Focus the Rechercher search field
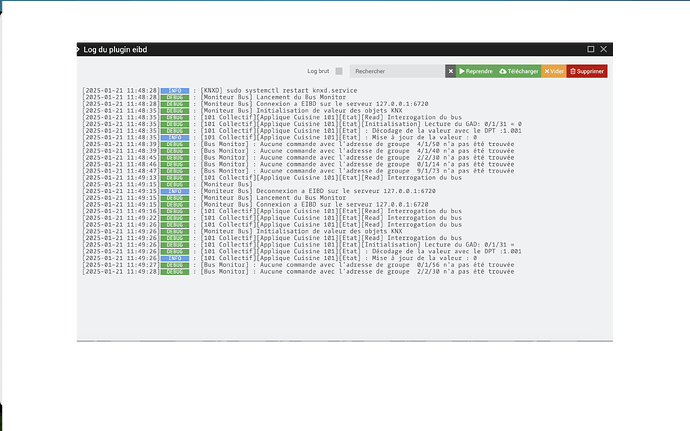 397,71
